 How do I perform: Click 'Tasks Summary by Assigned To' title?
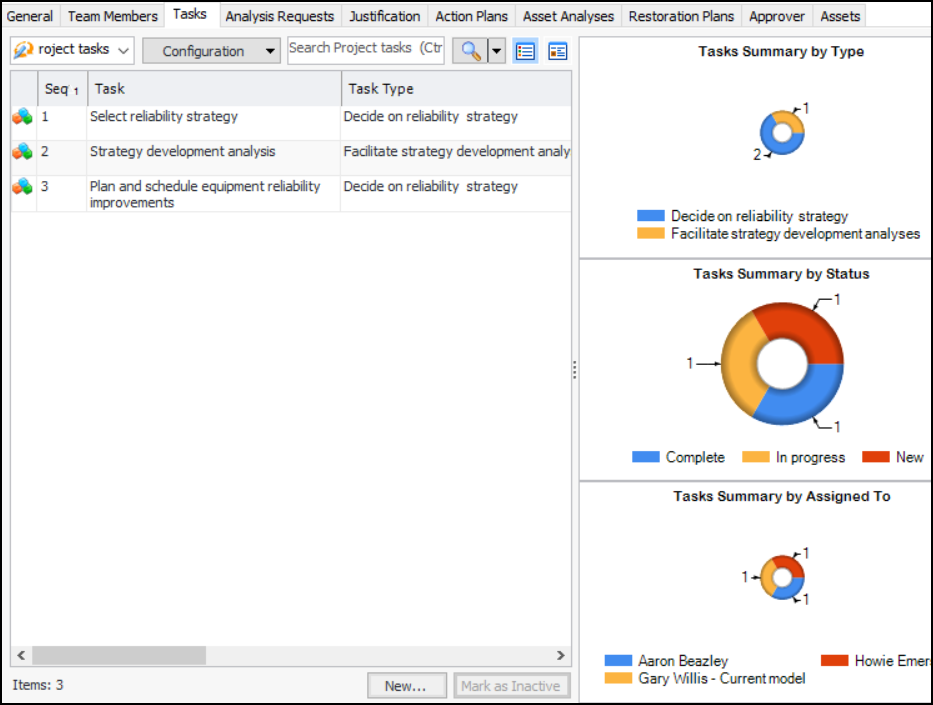(781, 496)
